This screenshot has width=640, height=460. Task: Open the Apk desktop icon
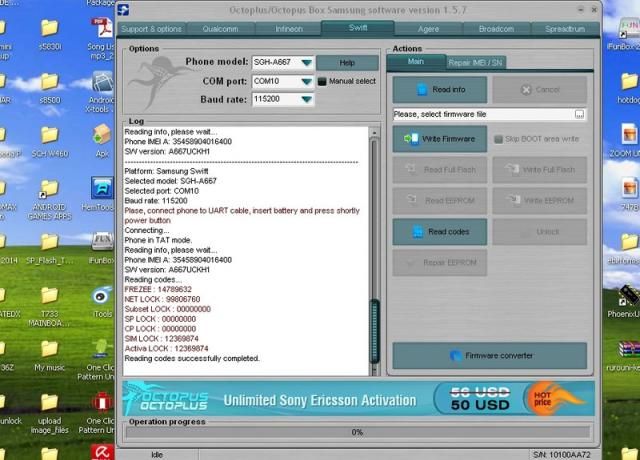point(102,135)
